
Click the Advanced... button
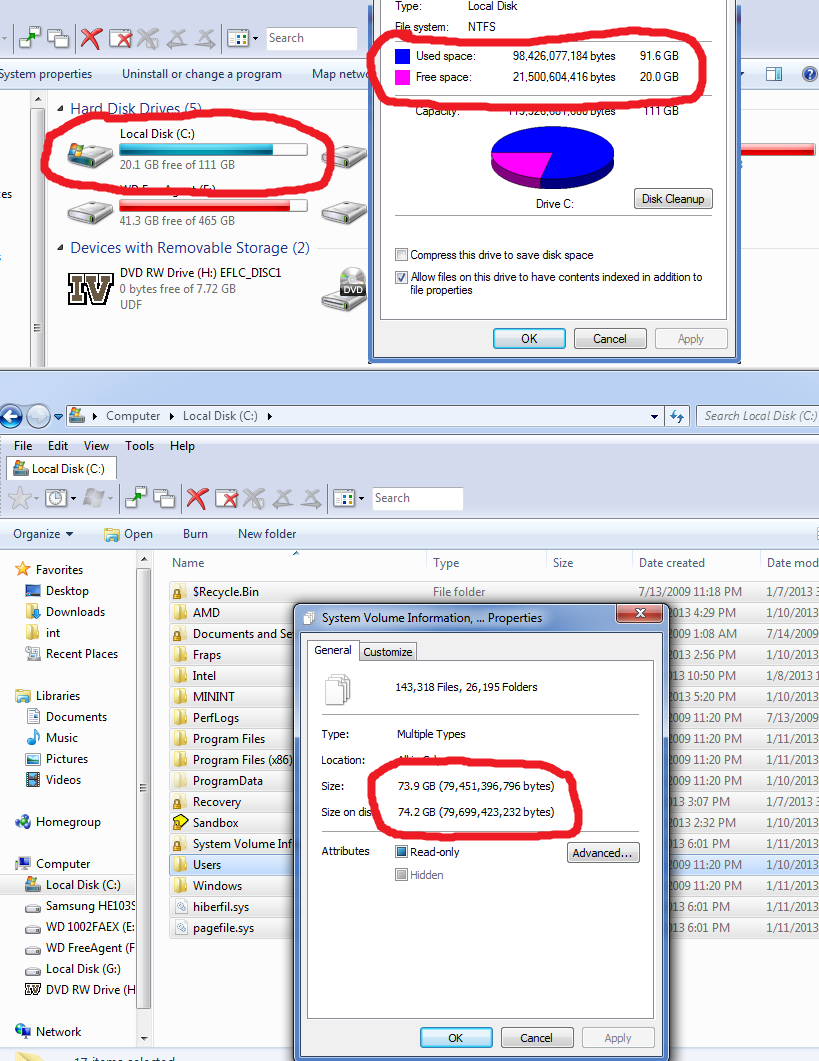tap(602, 853)
